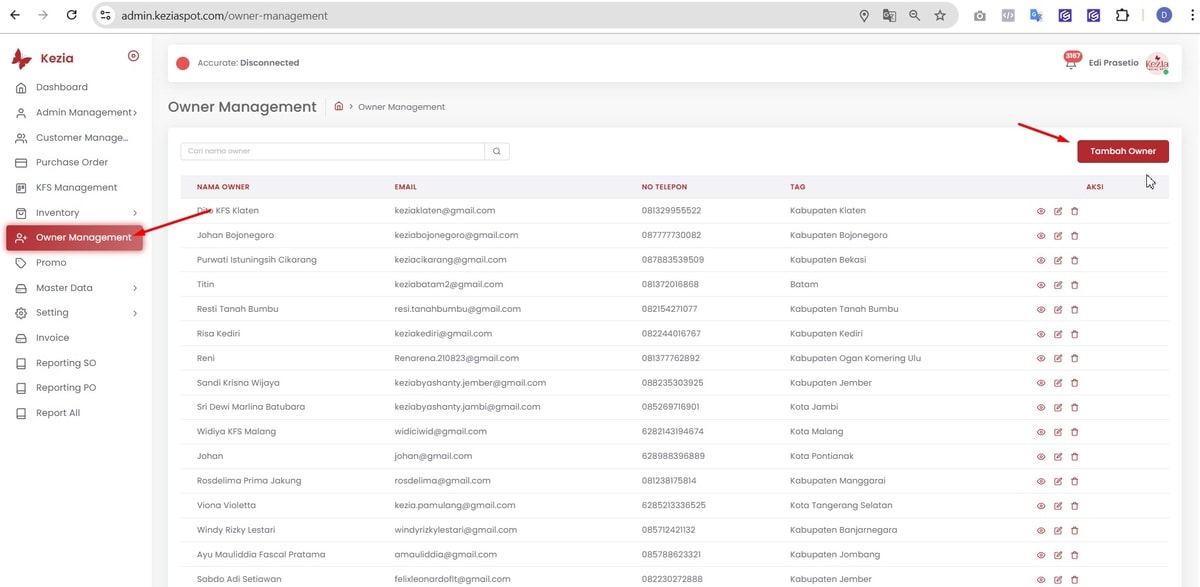Click the home breadcrumb icon
The image size is (1200, 587).
[x=339, y=106]
